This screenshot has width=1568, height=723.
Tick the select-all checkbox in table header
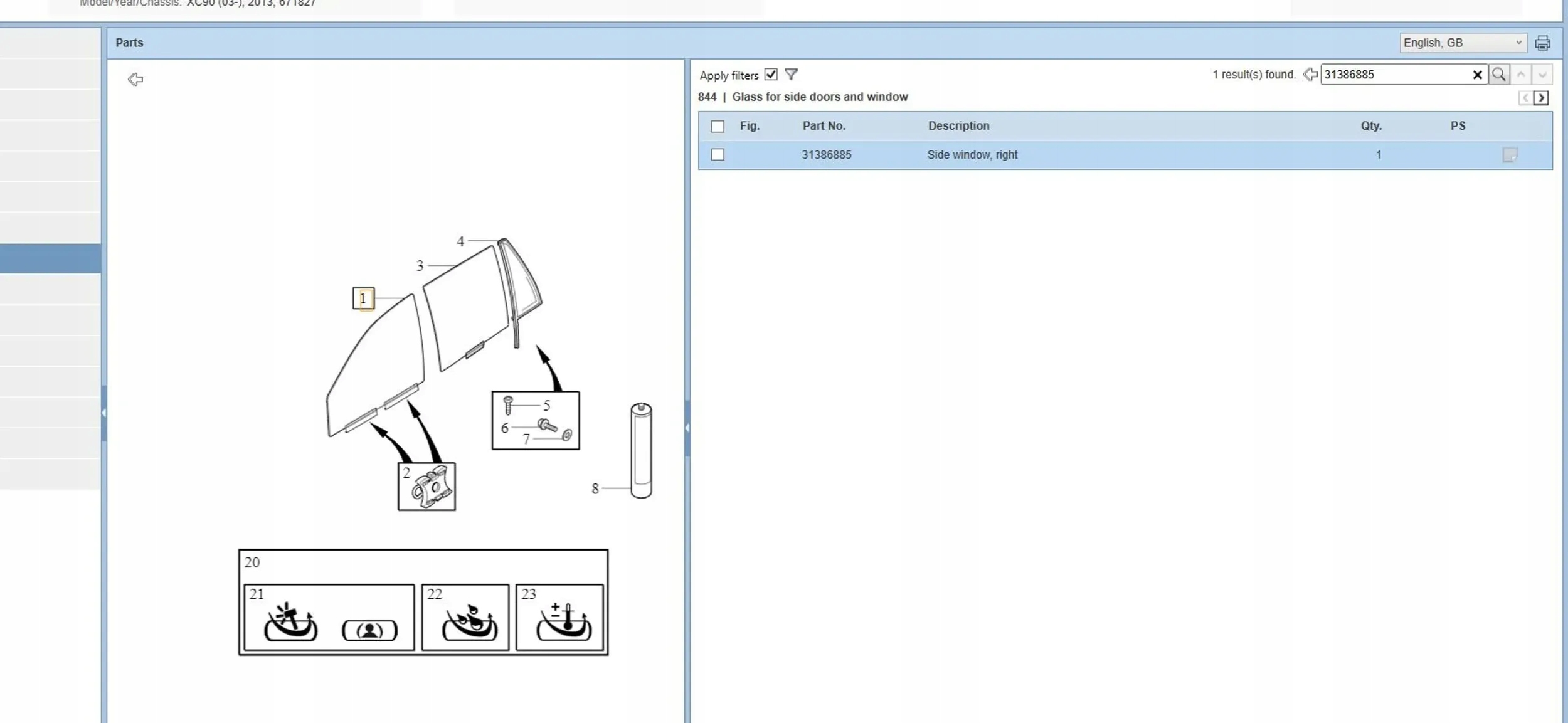coord(718,126)
